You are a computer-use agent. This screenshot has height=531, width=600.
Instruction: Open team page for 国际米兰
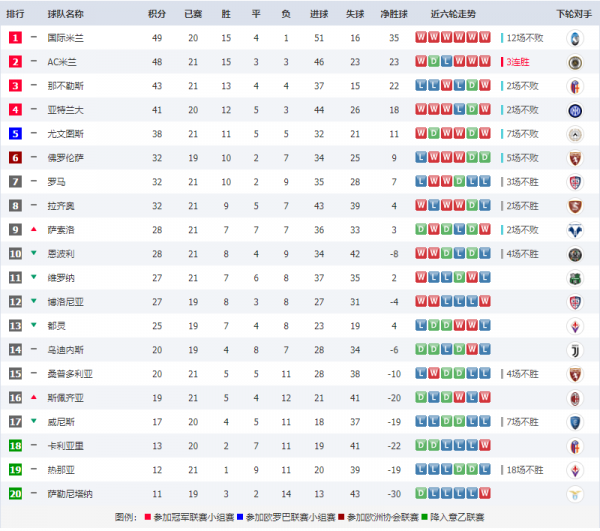65,38
